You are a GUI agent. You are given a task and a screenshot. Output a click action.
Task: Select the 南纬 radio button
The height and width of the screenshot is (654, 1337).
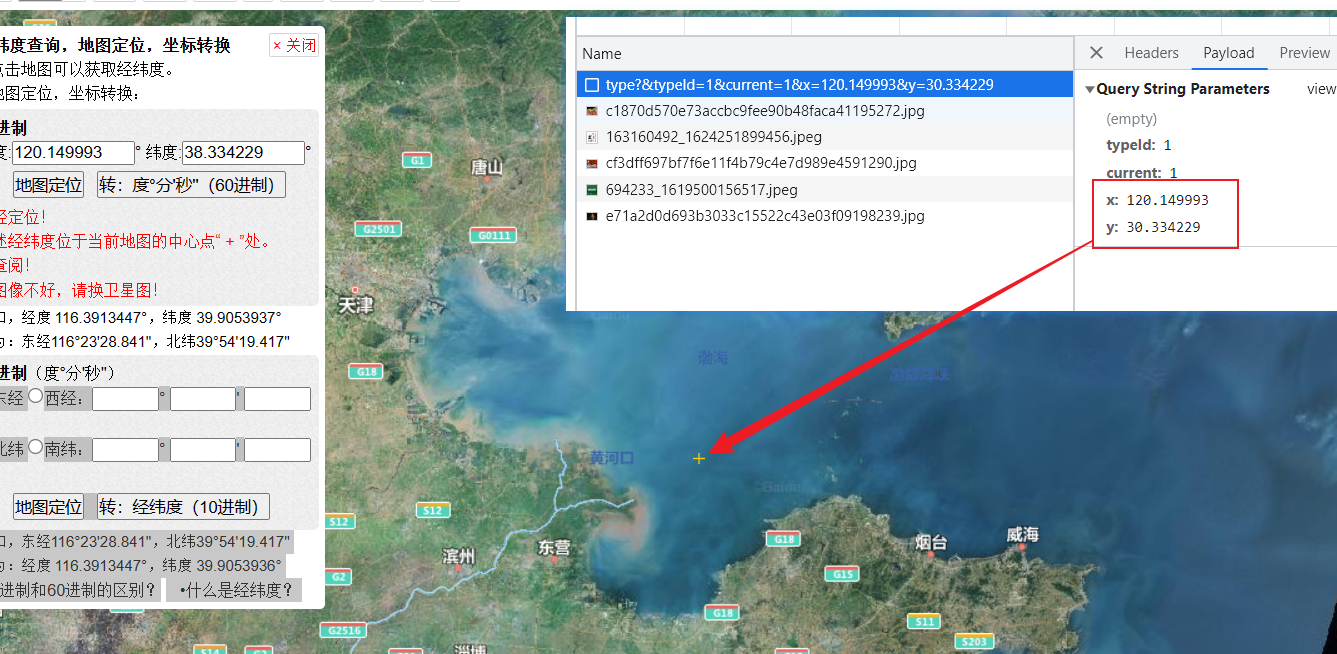click(36, 447)
